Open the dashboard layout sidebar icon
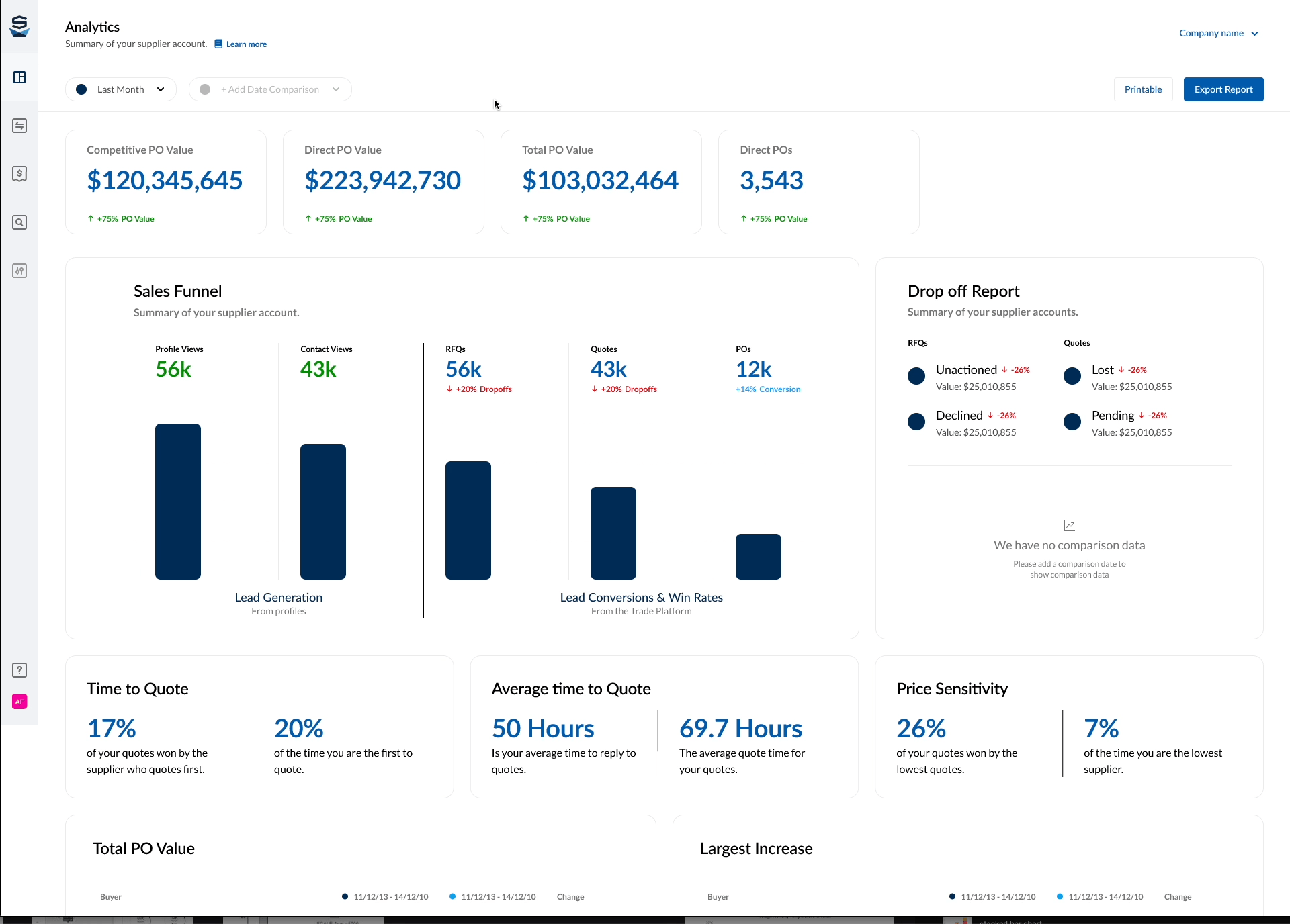This screenshot has height=924, width=1290. (19, 77)
